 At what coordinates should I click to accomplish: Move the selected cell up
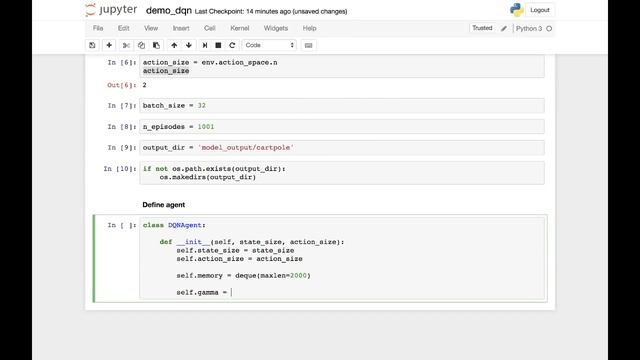[x=174, y=45]
